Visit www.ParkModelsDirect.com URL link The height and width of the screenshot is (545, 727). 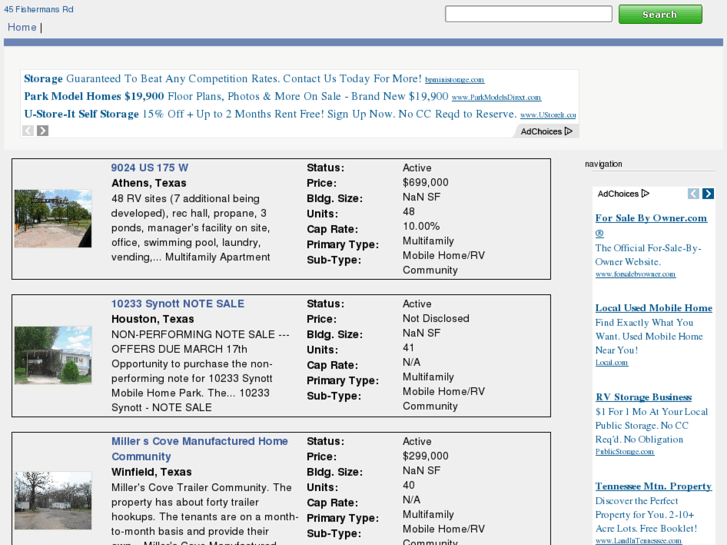click(496, 97)
